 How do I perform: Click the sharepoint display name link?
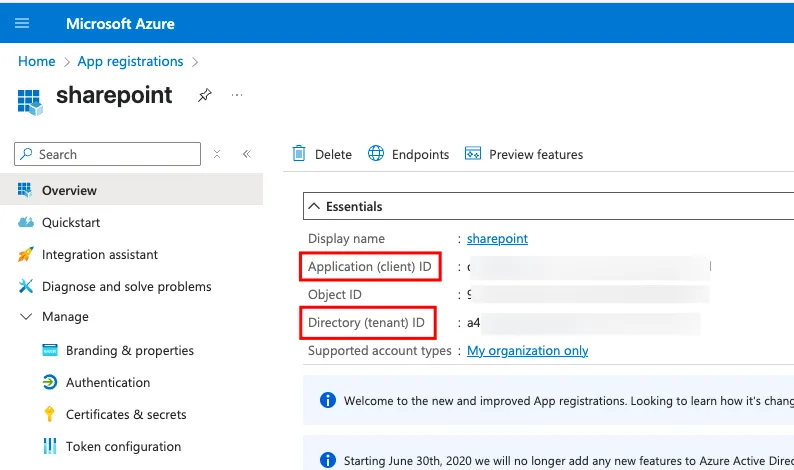[x=497, y=238]
